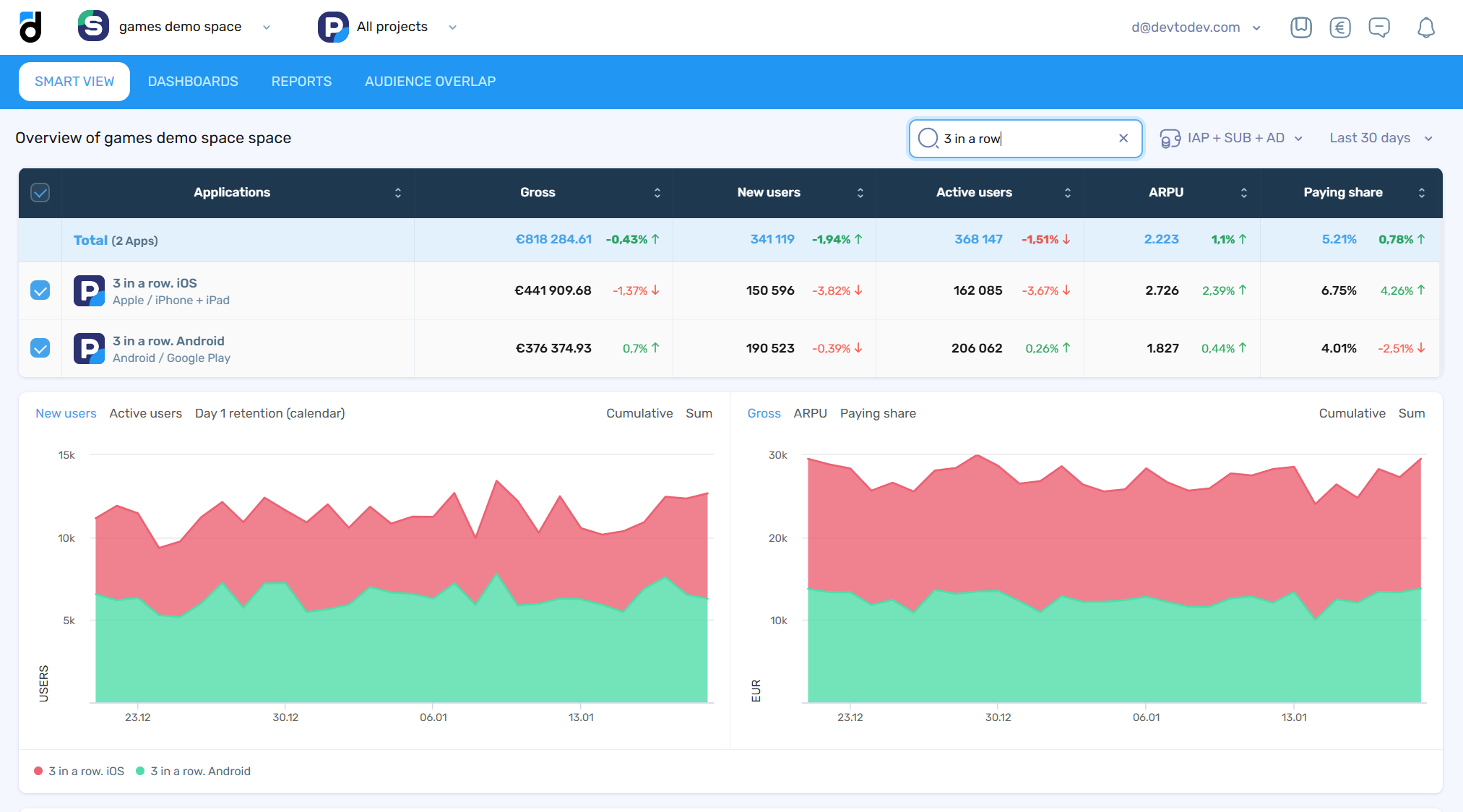This screenshot has height=812, width=1463.
Task: Click the devtodev logo icon
Action: tap(30, 27)
